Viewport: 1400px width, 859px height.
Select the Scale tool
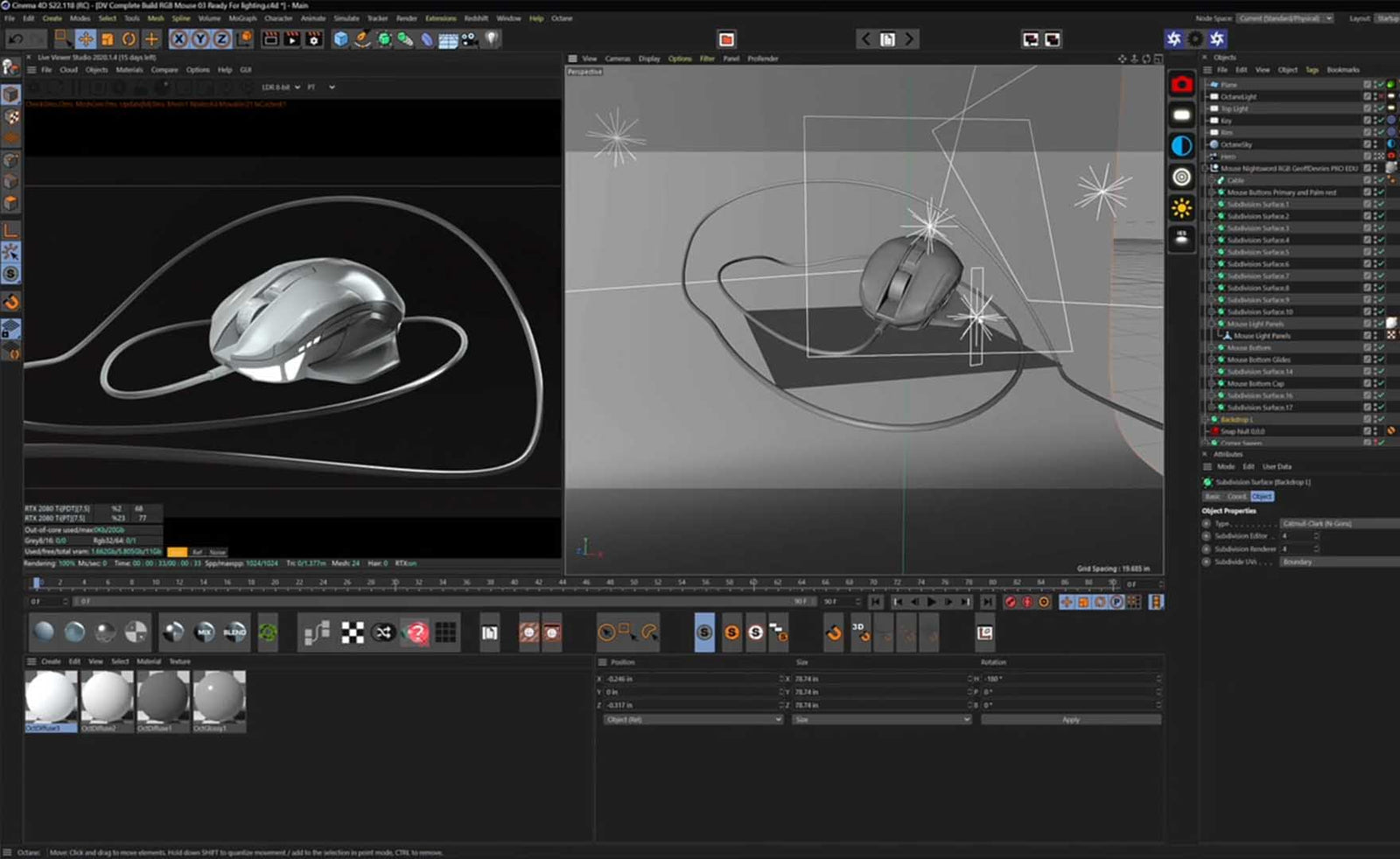(x=108, y=39)
